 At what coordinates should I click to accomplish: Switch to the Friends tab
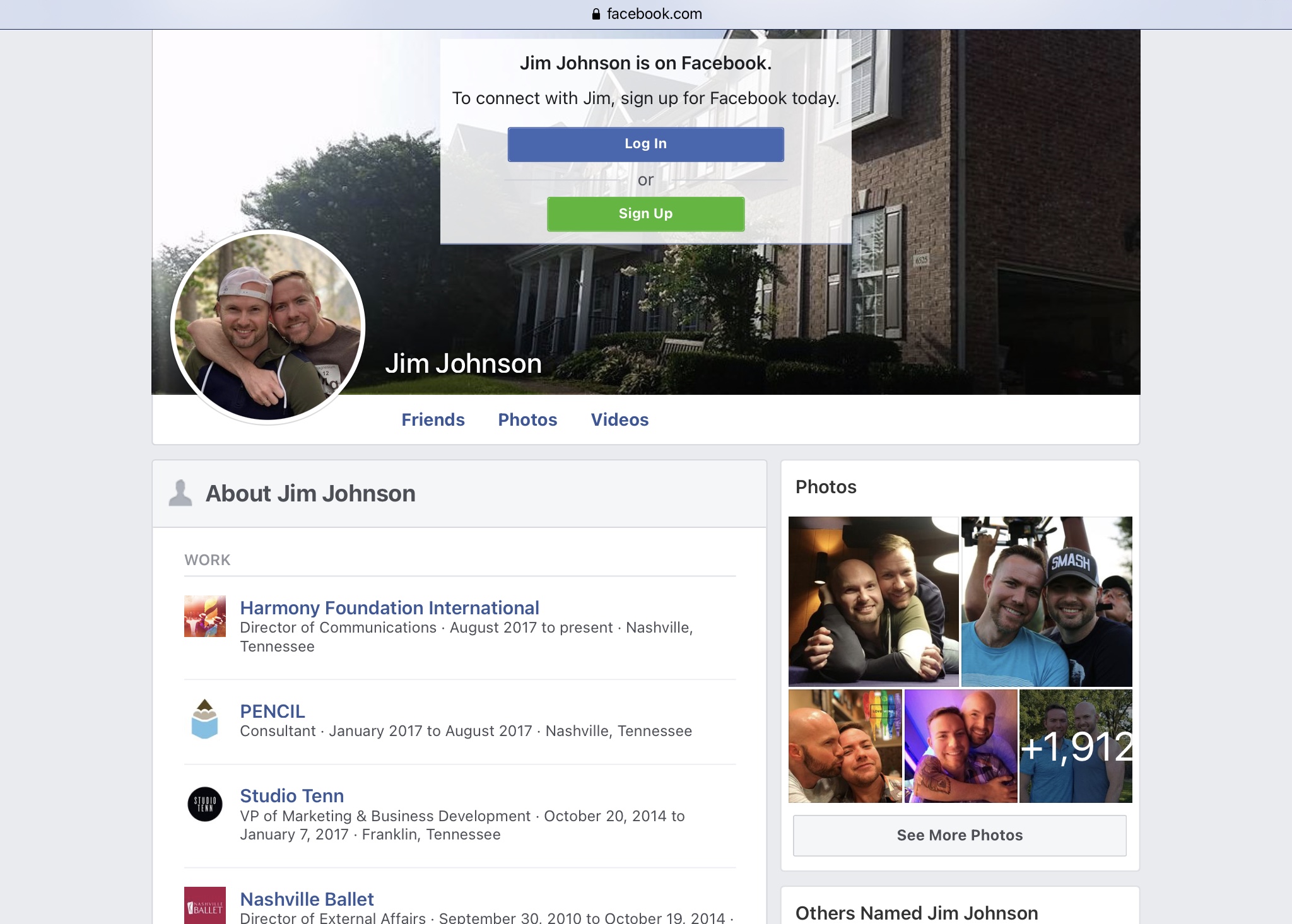(x=433, y=420)
